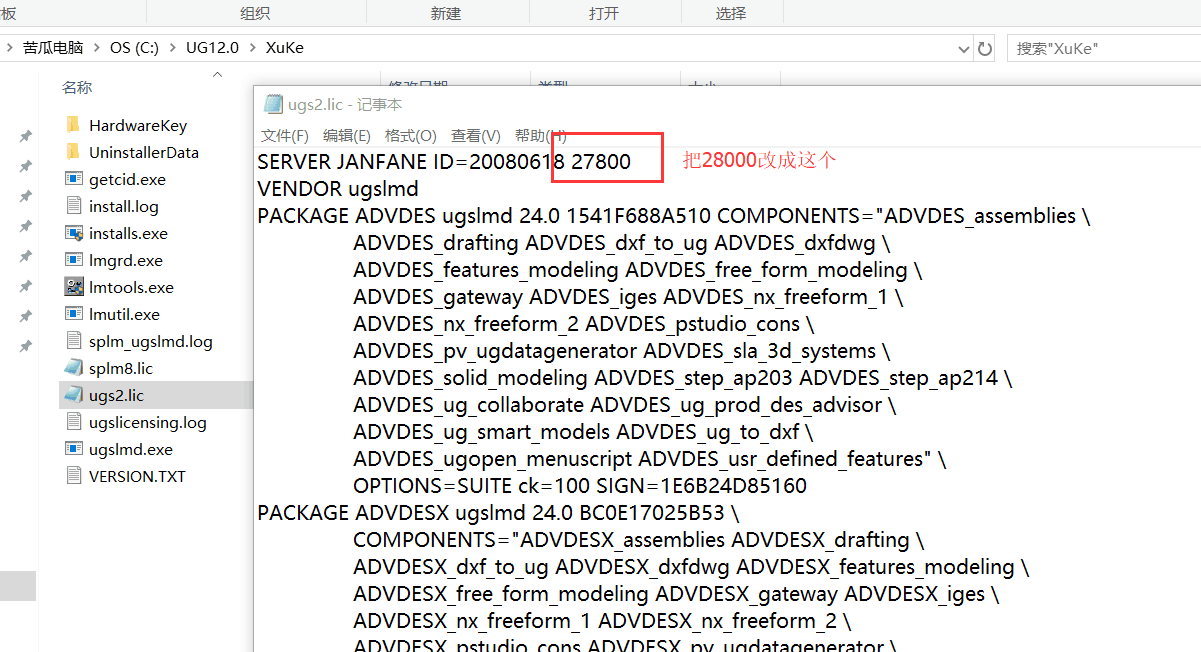
Task: Open the 查看(V) menu in Notepad
Action: pyautogui.click(x=471, y=135)
